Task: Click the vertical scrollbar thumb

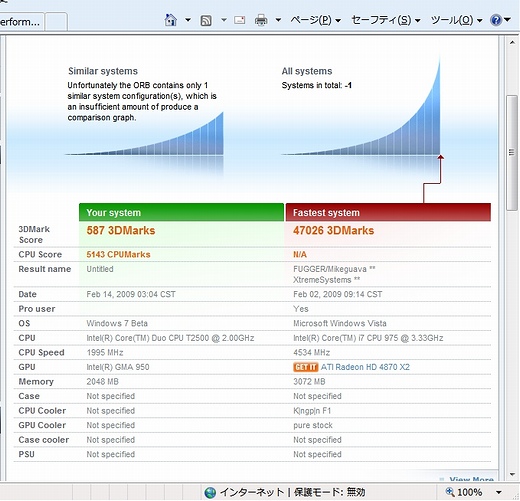Action: pos(512,153)
